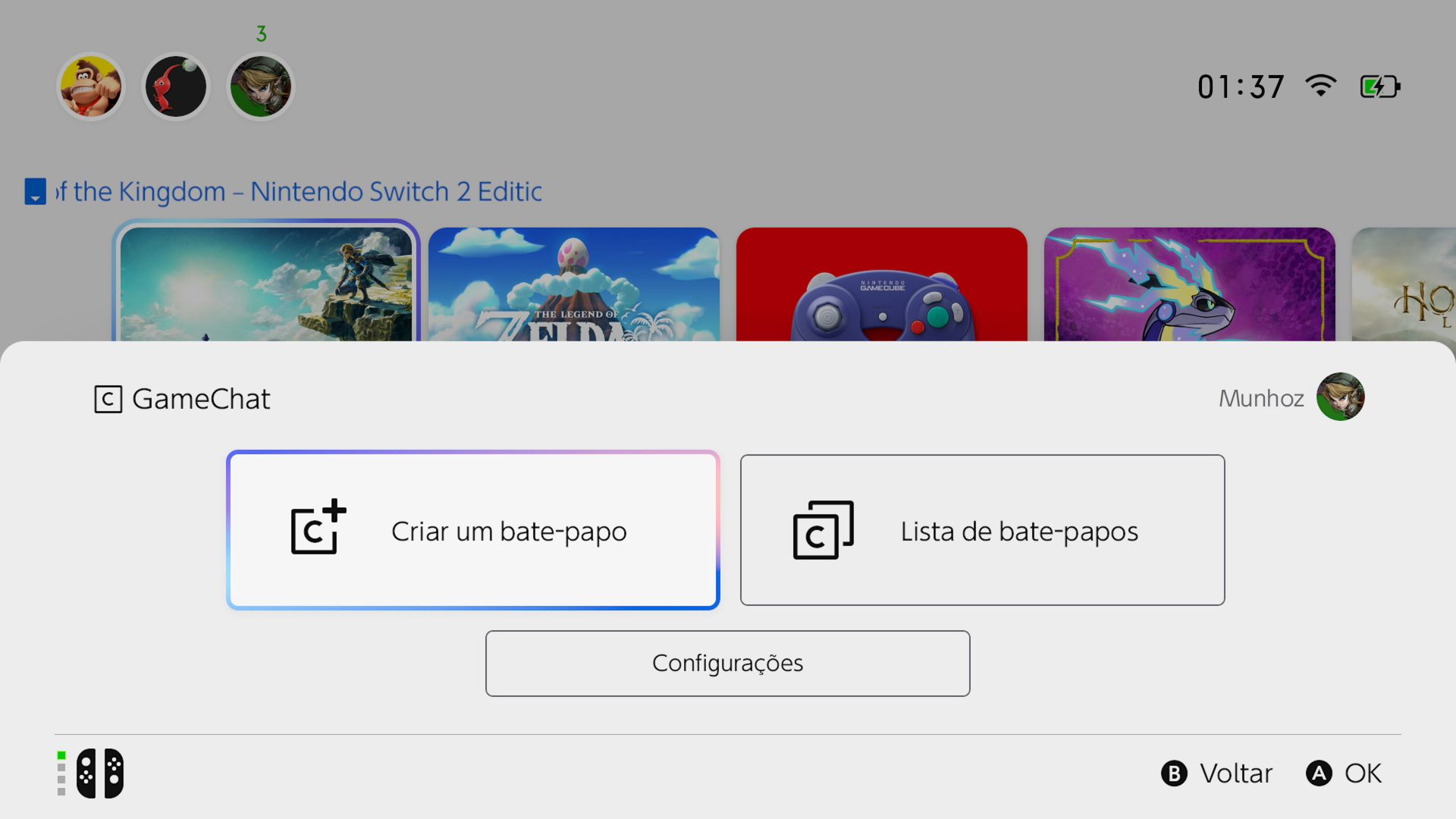Screen dimensions: 1456x819
Task: Open Configurações button
Action: click(x=727, y=664)
